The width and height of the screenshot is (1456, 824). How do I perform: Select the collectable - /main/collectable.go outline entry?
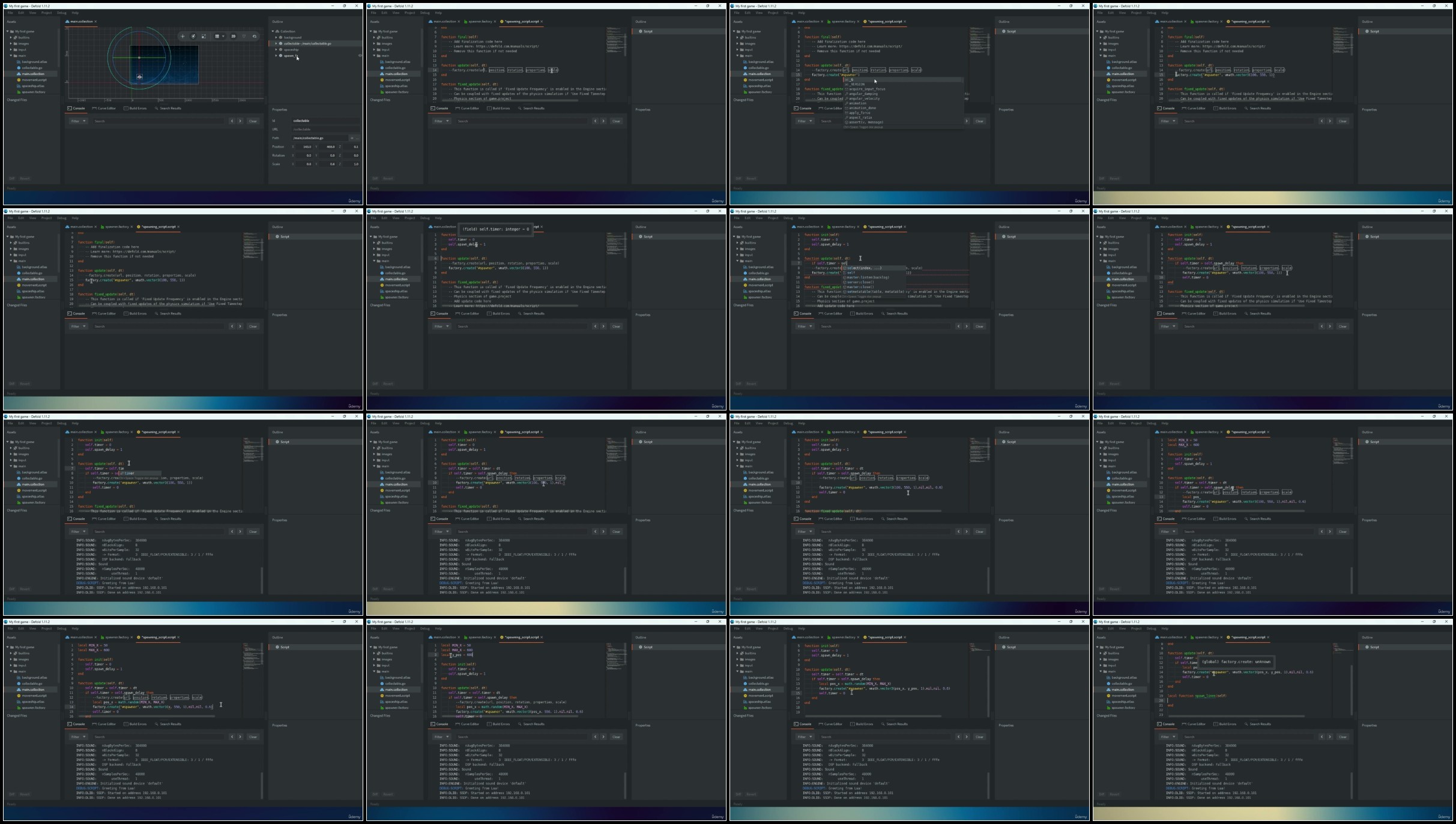307,43
